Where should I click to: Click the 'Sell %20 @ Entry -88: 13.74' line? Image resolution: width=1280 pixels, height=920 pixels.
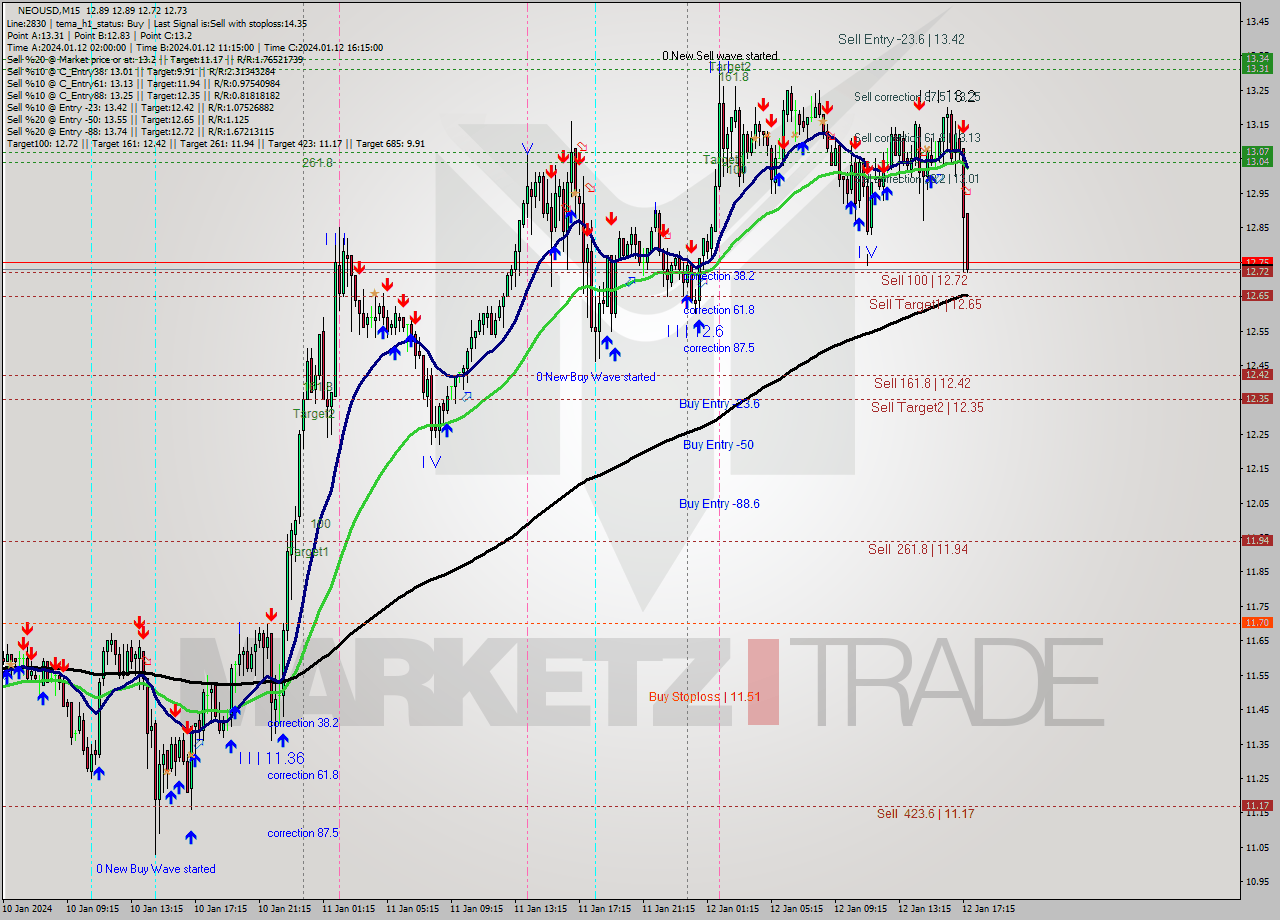coord(140,132)
